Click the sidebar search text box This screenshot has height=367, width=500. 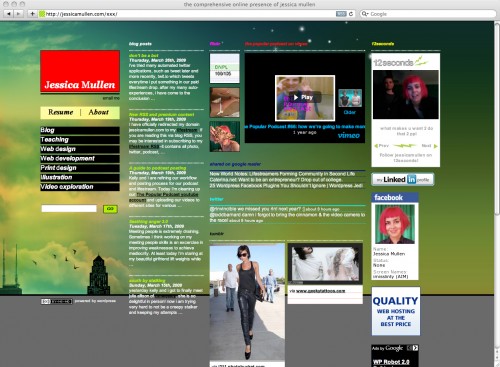click(x=69, y=209)
